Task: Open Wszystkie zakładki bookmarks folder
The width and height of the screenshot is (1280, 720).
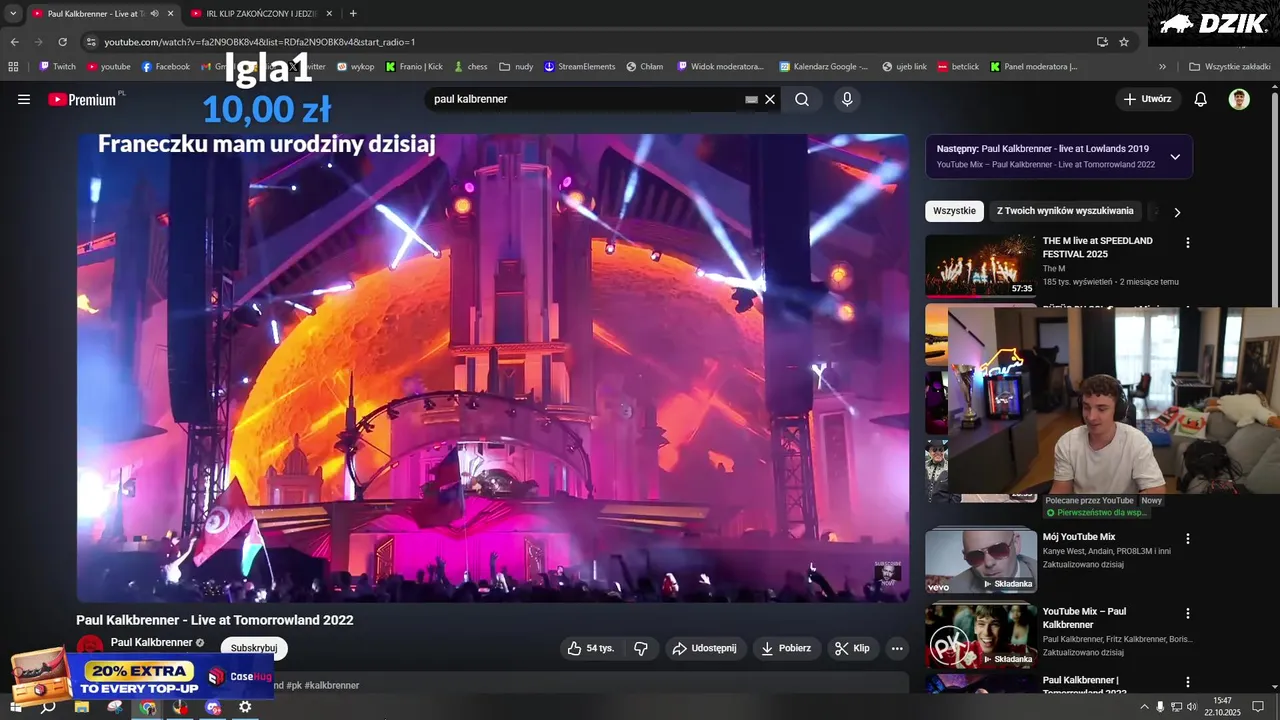Action: point(1229,67)
